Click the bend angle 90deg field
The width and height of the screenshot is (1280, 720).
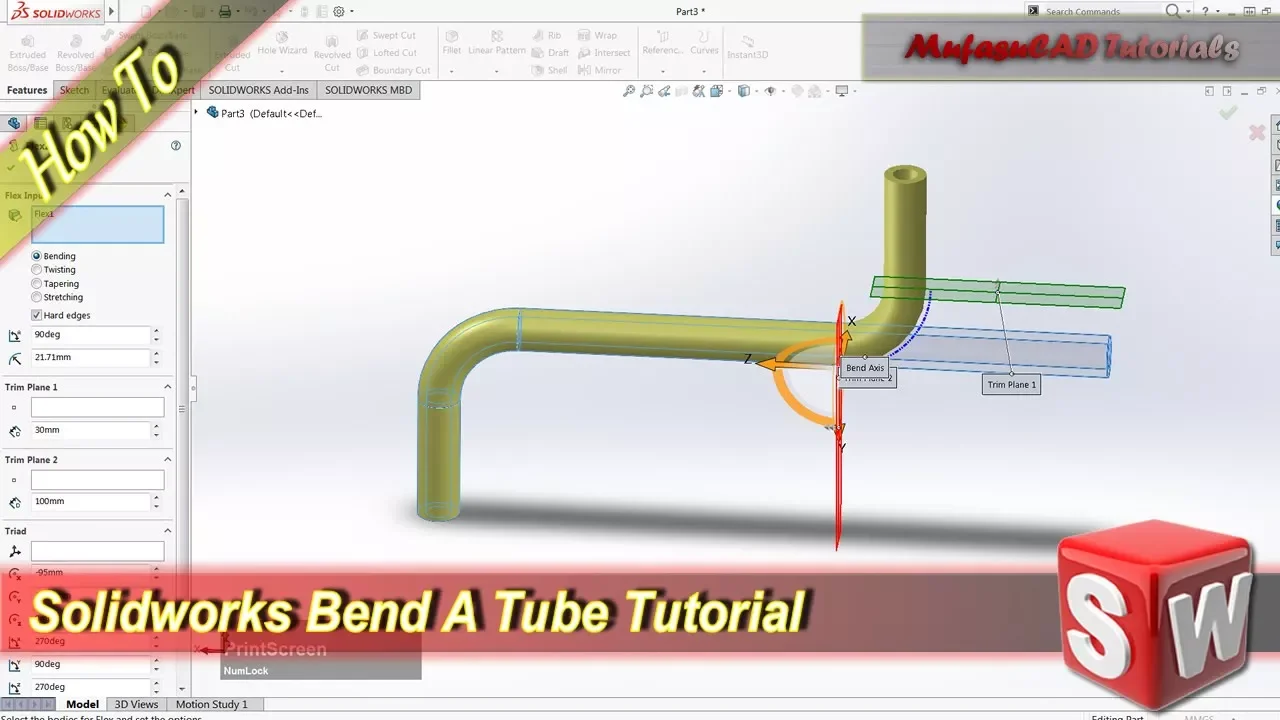tap(91, 335)
